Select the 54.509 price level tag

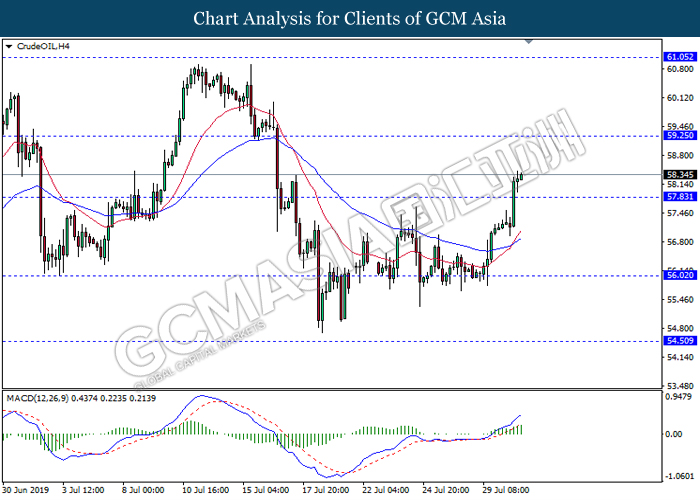677,341
